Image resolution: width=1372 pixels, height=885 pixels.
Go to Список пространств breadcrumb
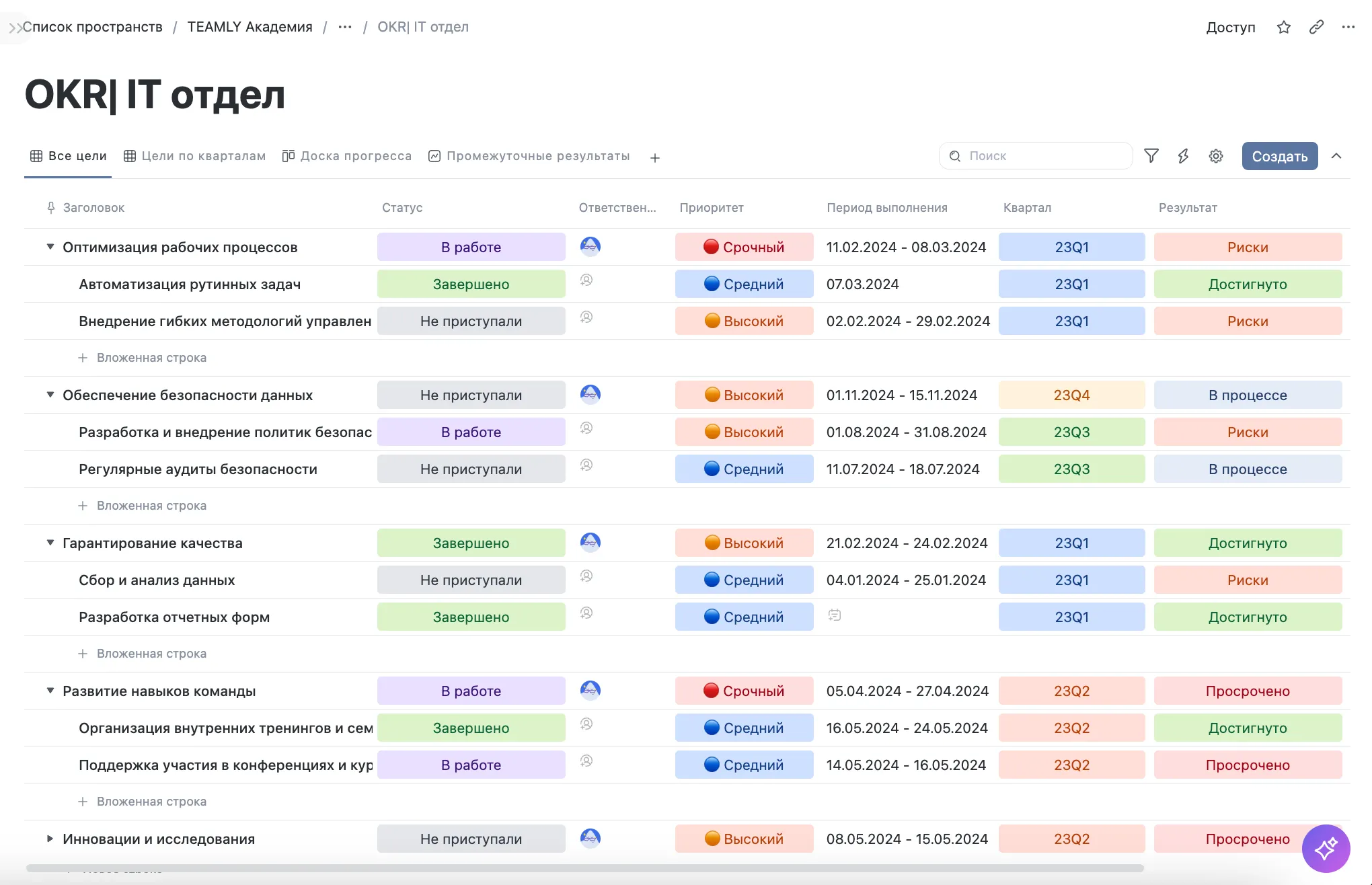93,27
